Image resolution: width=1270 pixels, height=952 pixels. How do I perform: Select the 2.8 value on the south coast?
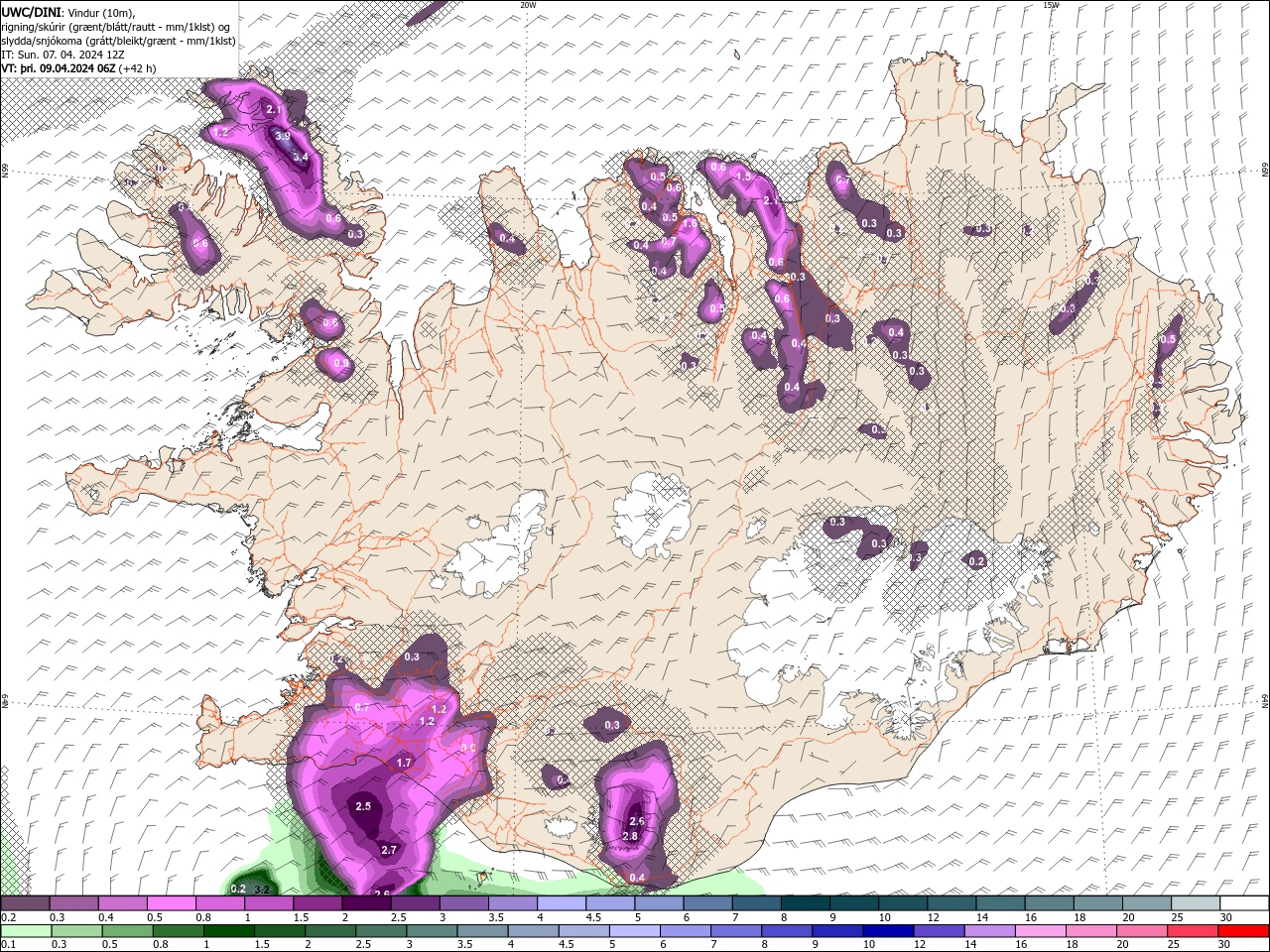tap(629, 836)
